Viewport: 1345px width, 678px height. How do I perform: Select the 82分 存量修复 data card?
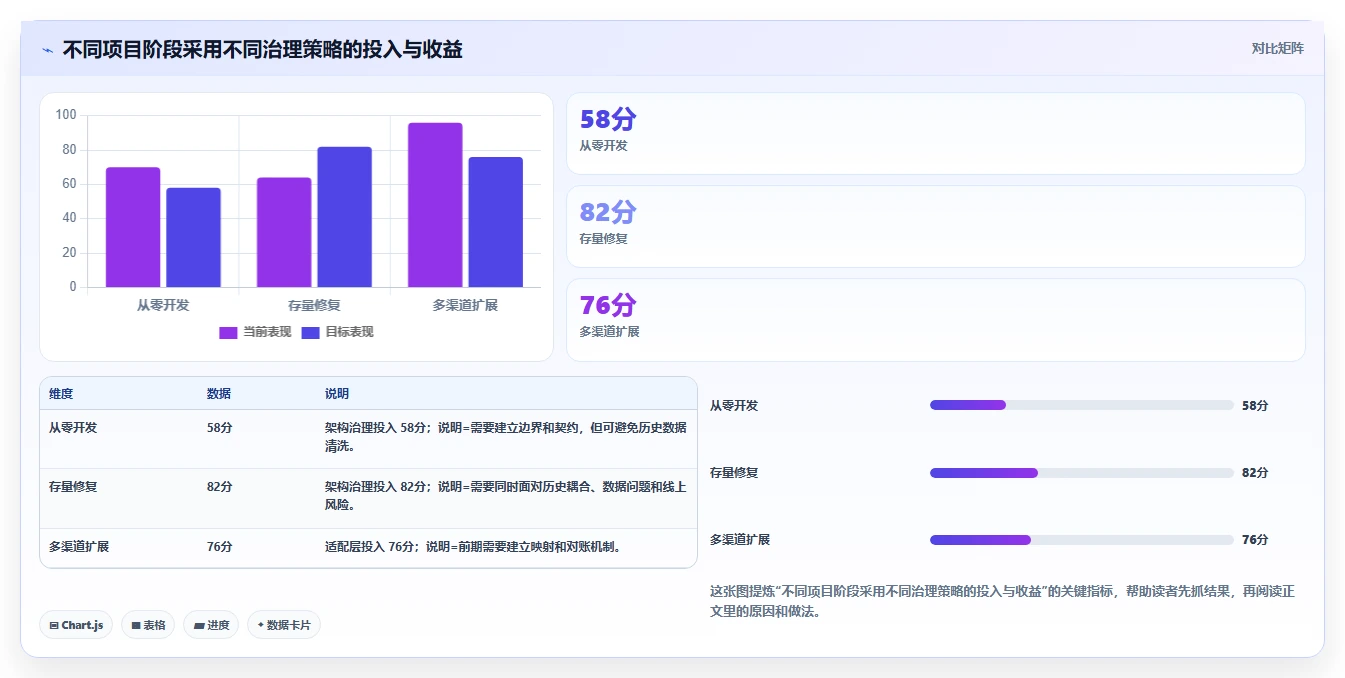pyautogui.click(x=935, y=227)
